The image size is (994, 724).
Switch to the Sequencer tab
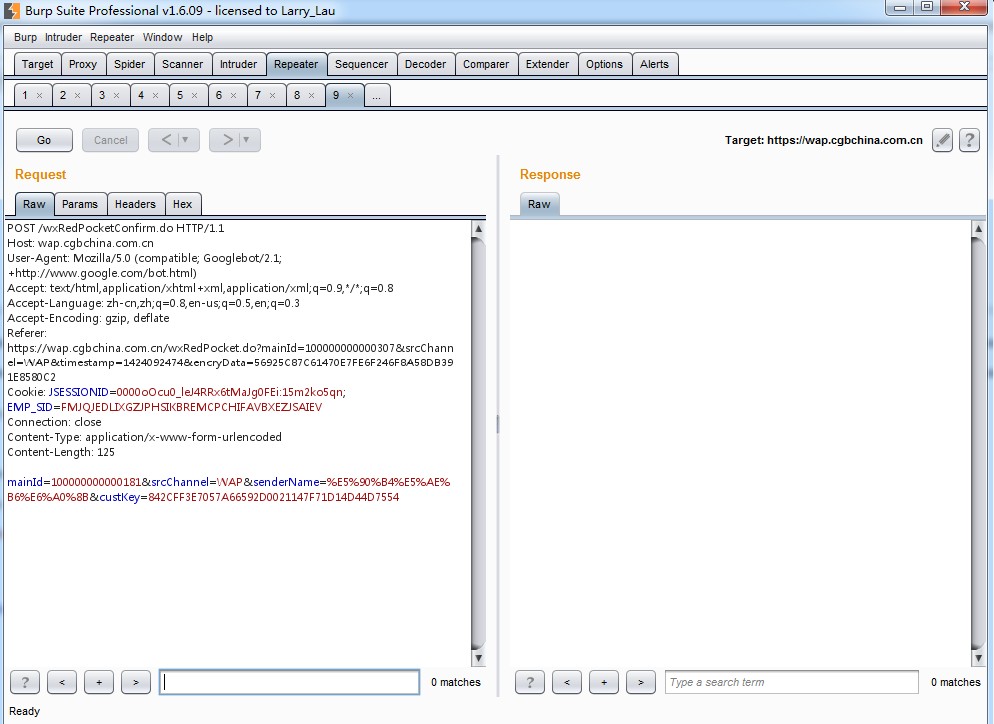click(x=361, y=64)
